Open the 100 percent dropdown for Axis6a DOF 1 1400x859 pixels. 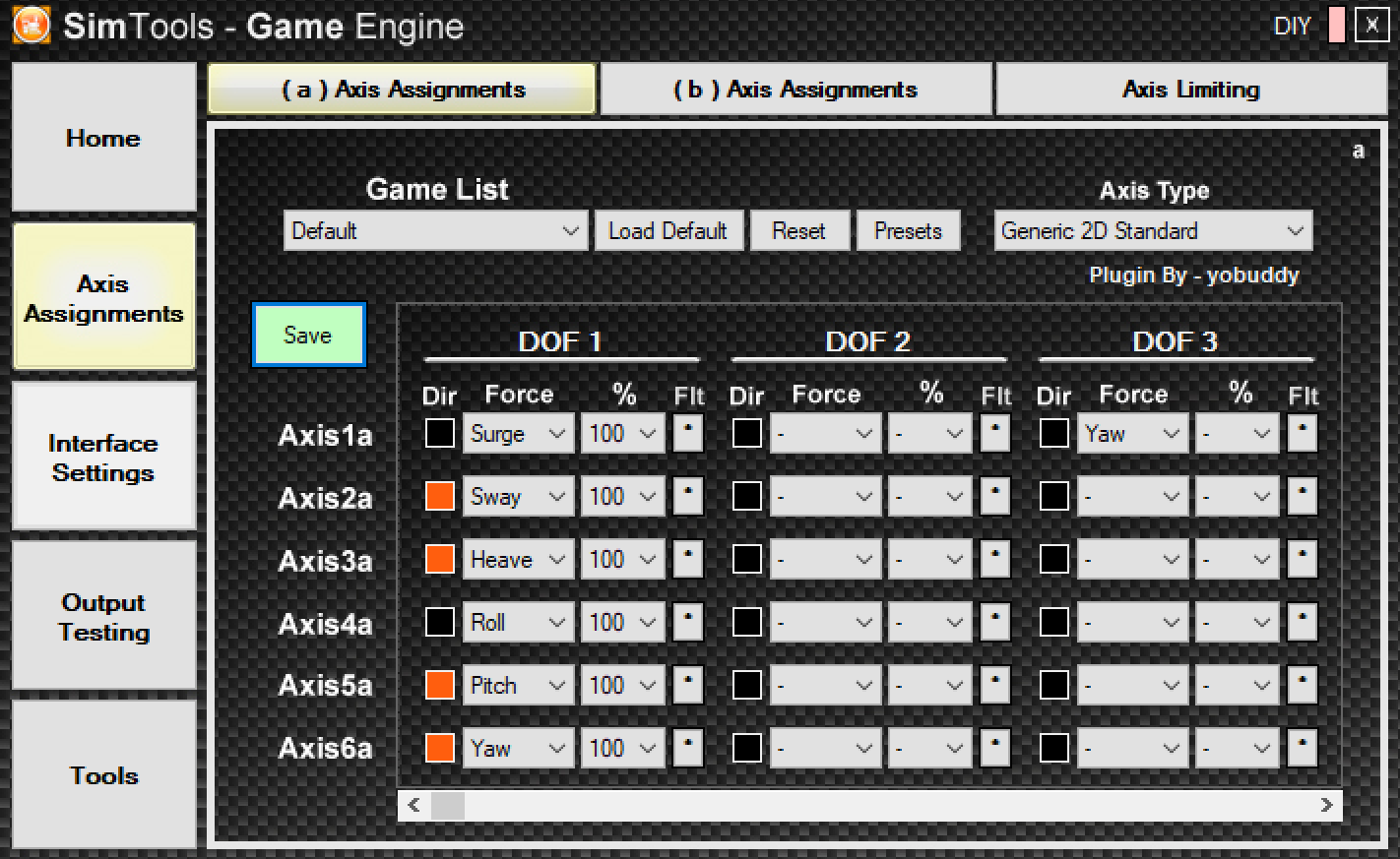623,748
